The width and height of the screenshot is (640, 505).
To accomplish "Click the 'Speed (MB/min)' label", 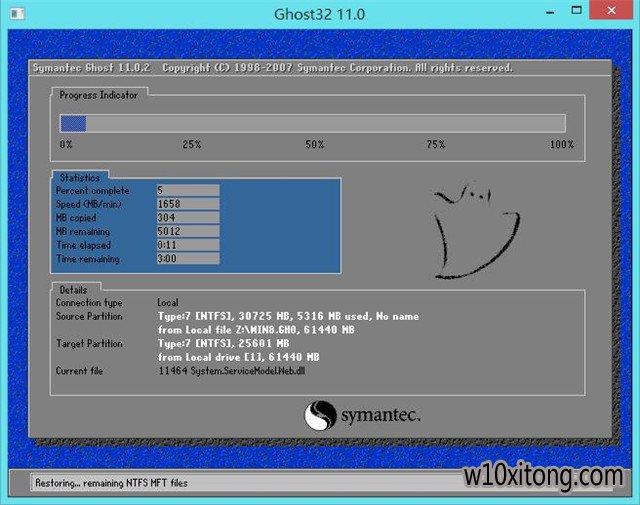I will tap(89, 204).
